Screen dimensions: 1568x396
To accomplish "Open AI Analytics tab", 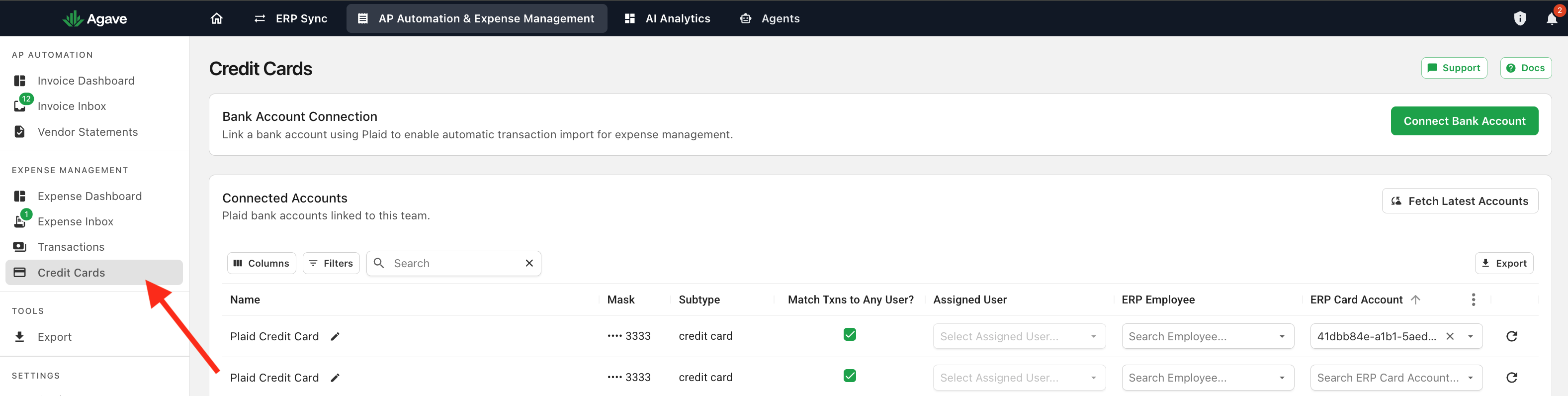I will [x=667, y=18].
